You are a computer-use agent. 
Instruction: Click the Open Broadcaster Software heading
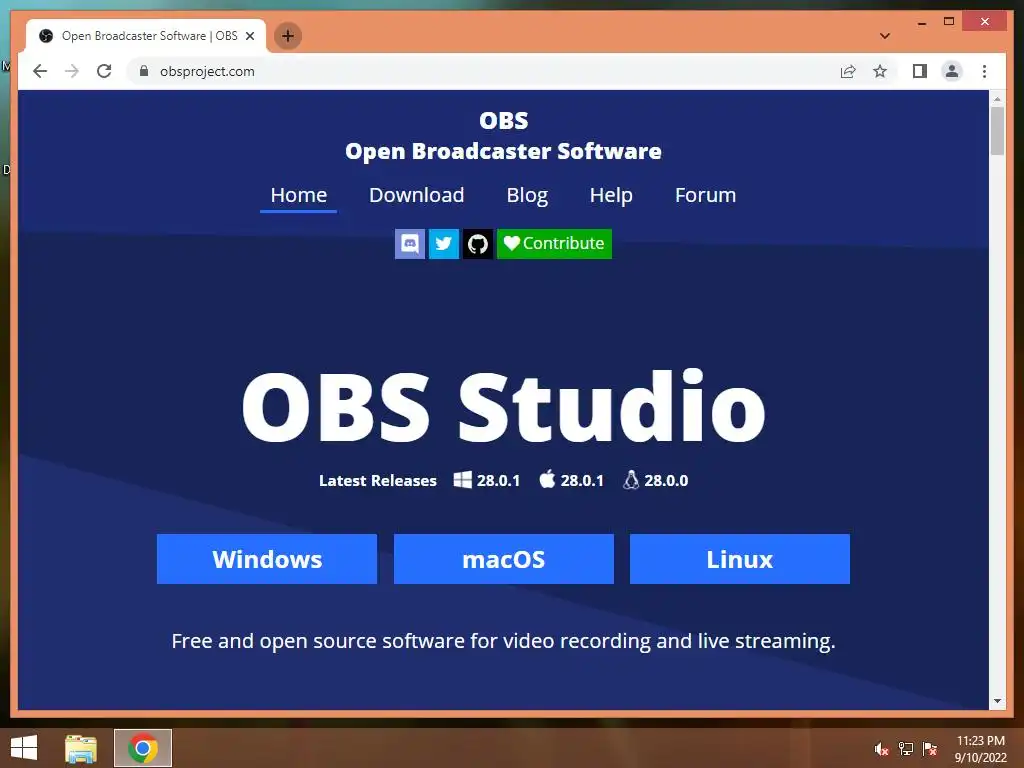click(x=504, y=152)
